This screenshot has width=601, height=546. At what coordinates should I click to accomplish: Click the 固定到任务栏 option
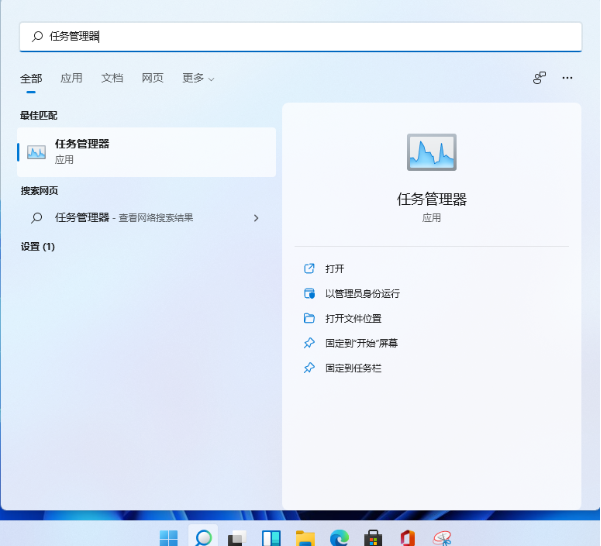point(353,368)
